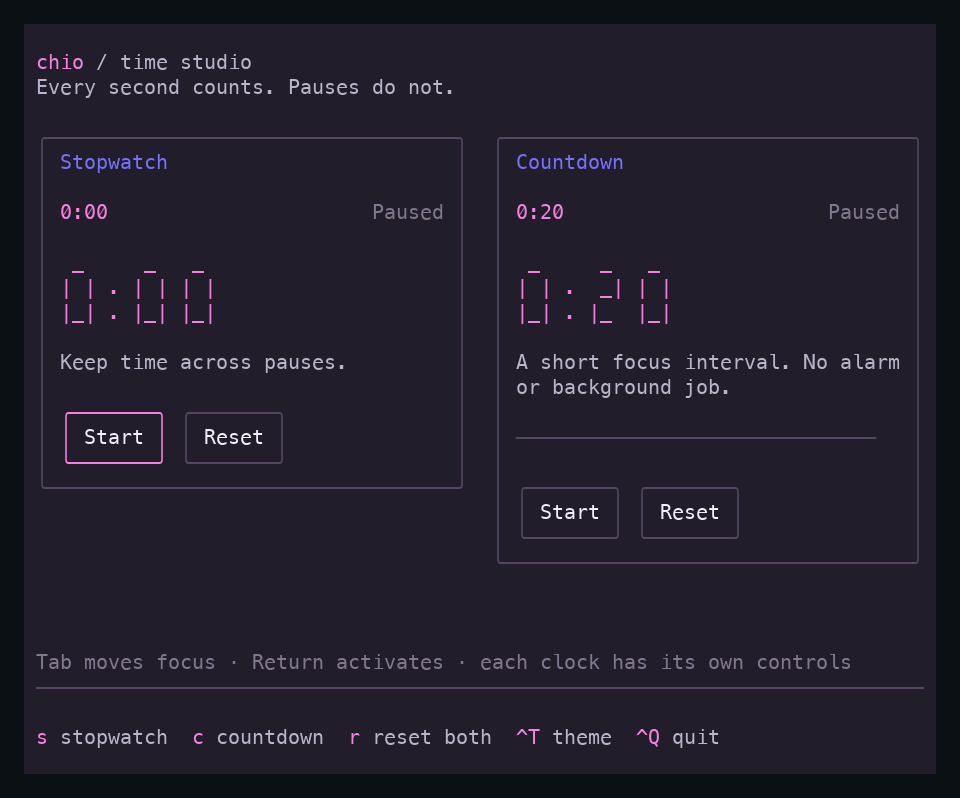Viewport: 960px width, 798px height.
Task: Click the 's stopwatch' footer shortcut
Action: click(x=102, y=737)
